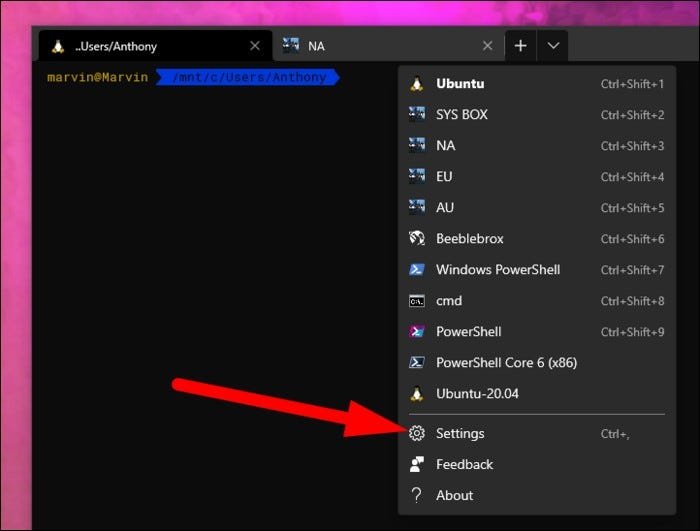
Task: Click the pink PowerShell icon
Action: pos(417,331)
